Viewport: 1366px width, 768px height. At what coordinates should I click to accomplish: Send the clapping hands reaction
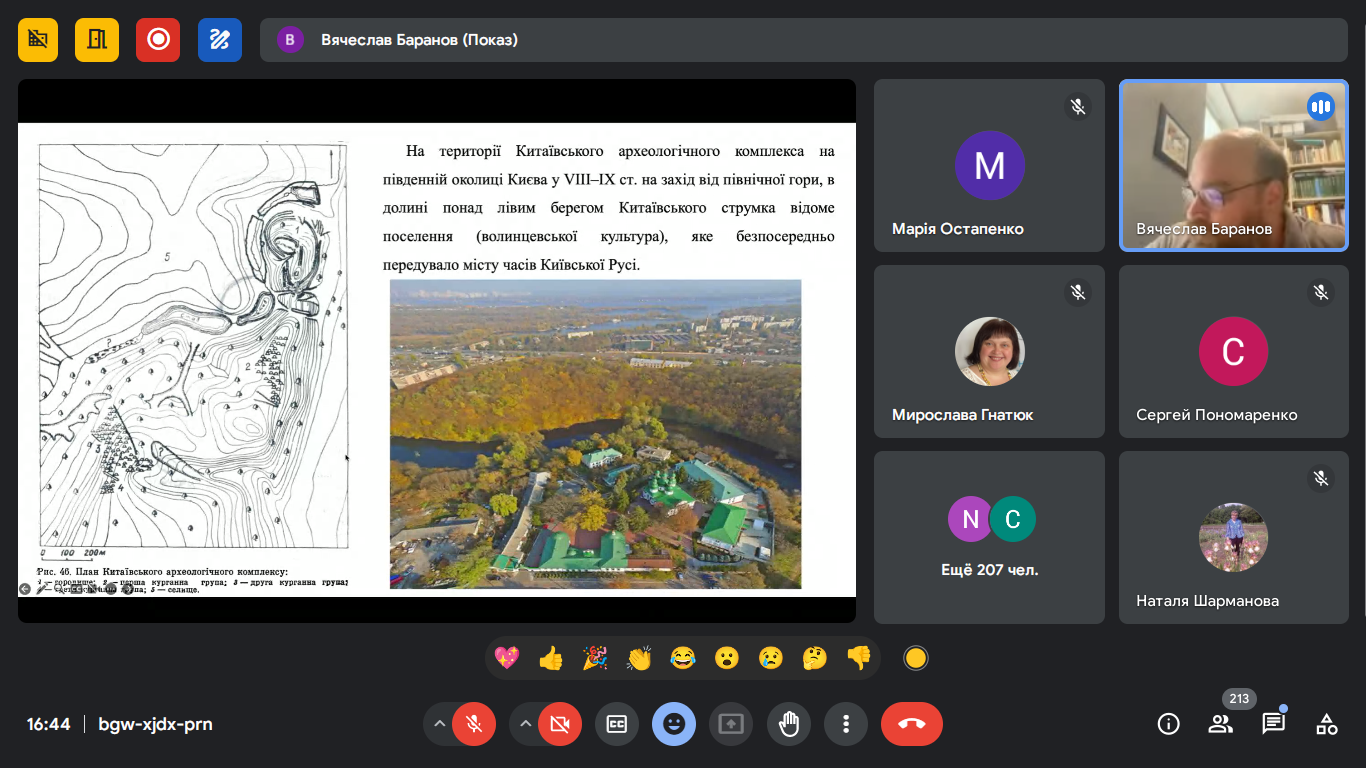pos(639,658)
